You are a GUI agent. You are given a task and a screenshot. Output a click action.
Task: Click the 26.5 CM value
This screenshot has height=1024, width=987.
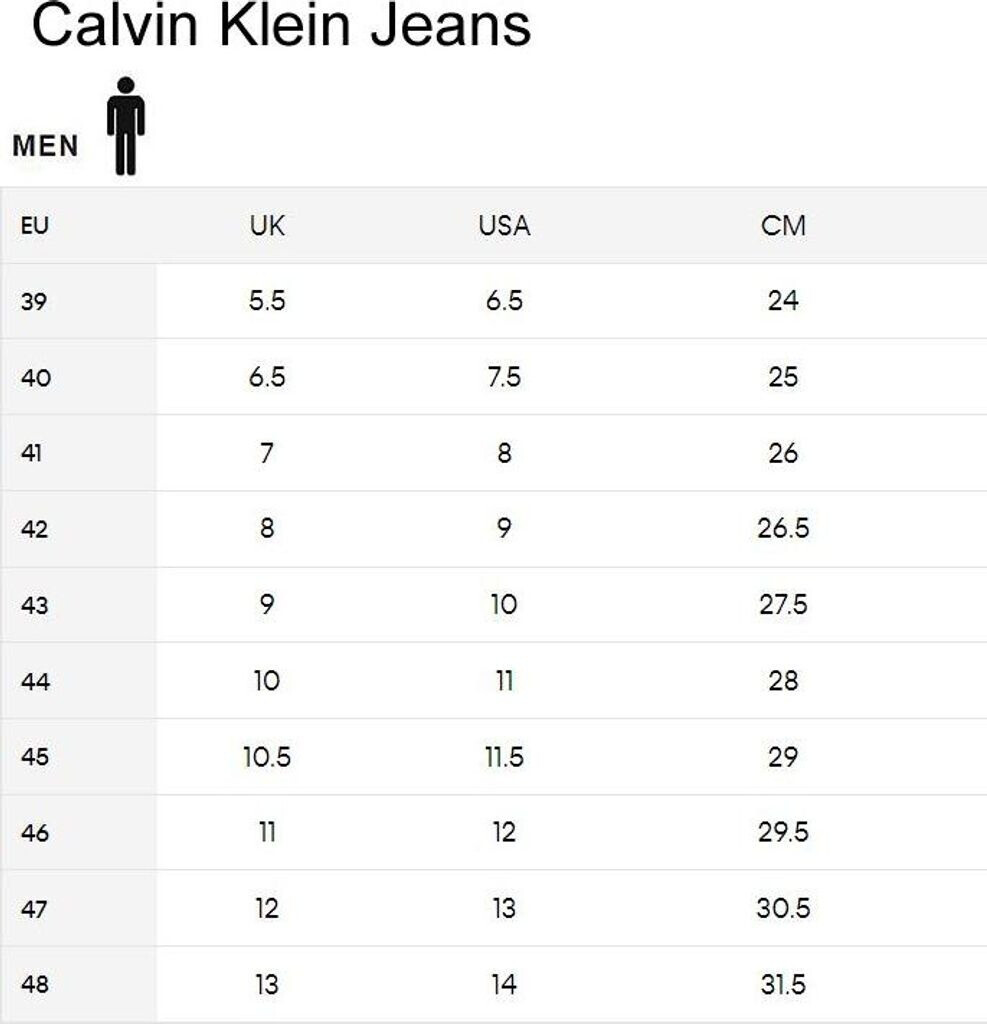pyautogui.click(x=783, y=529)
